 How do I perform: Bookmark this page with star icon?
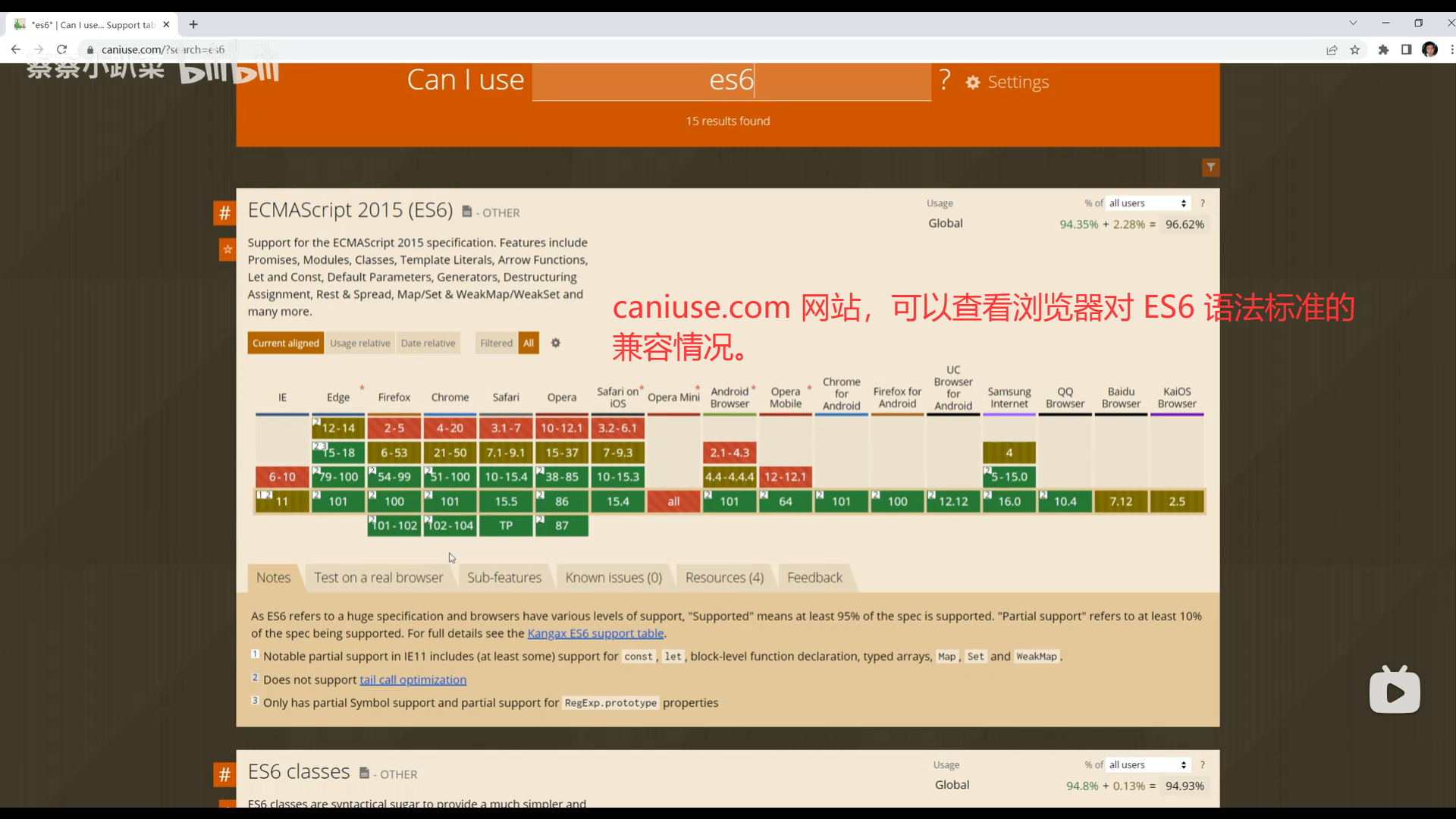coord(1355,50)
